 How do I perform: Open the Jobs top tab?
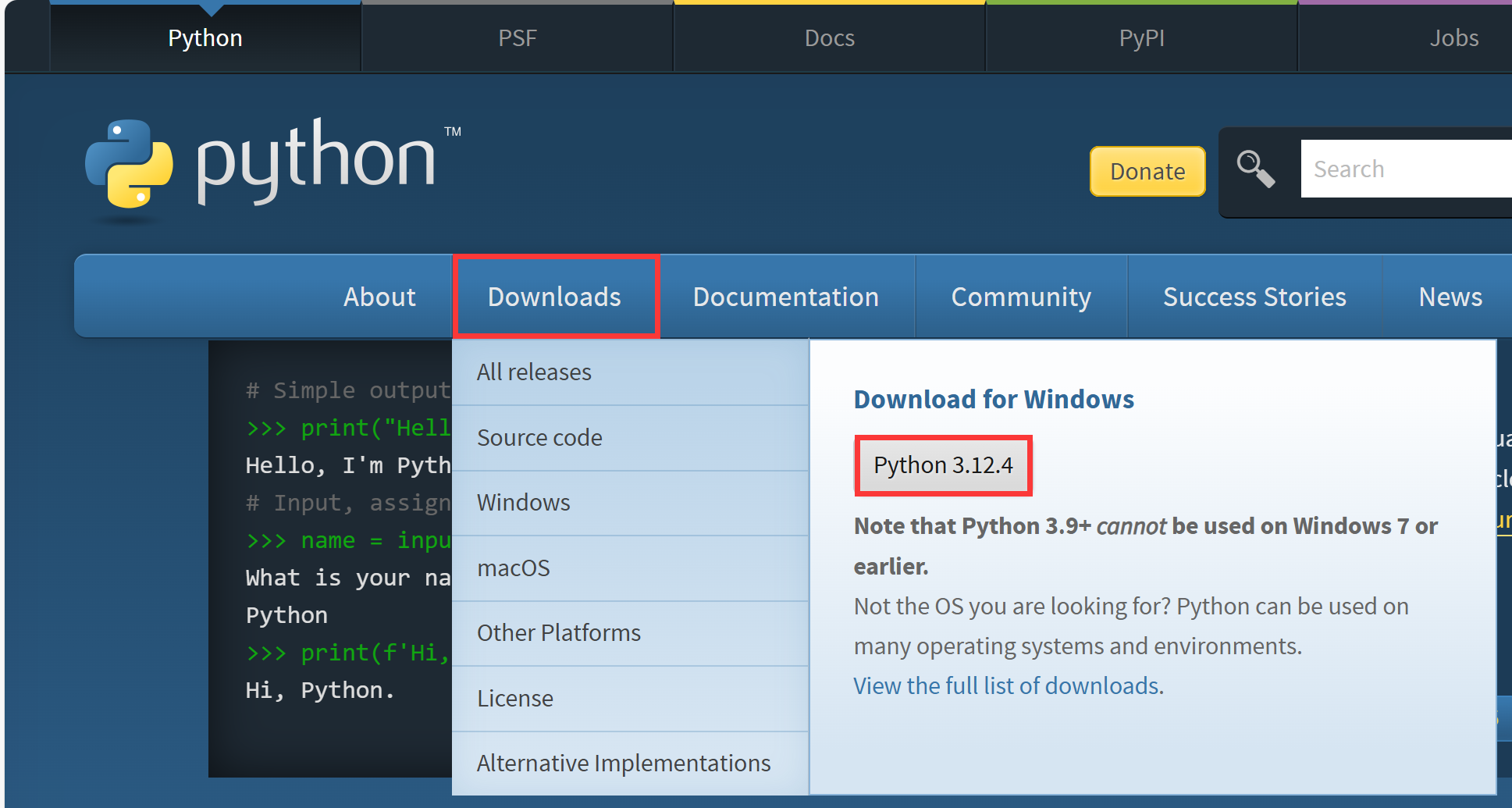click(1454, 37)
